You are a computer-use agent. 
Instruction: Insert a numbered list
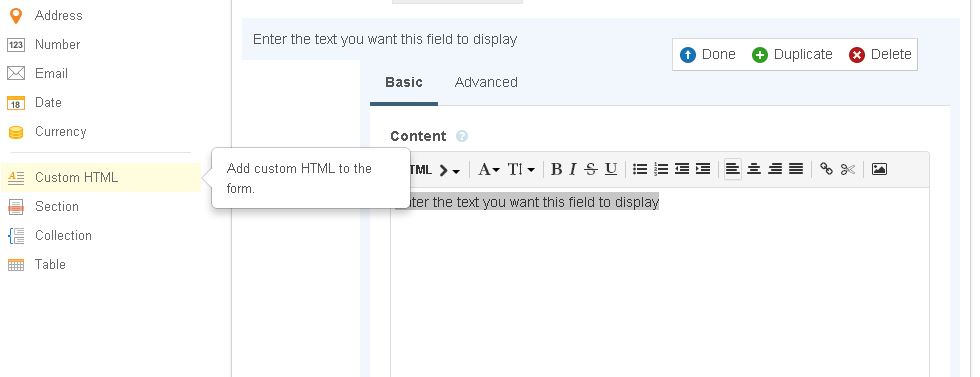coord(661,169)
